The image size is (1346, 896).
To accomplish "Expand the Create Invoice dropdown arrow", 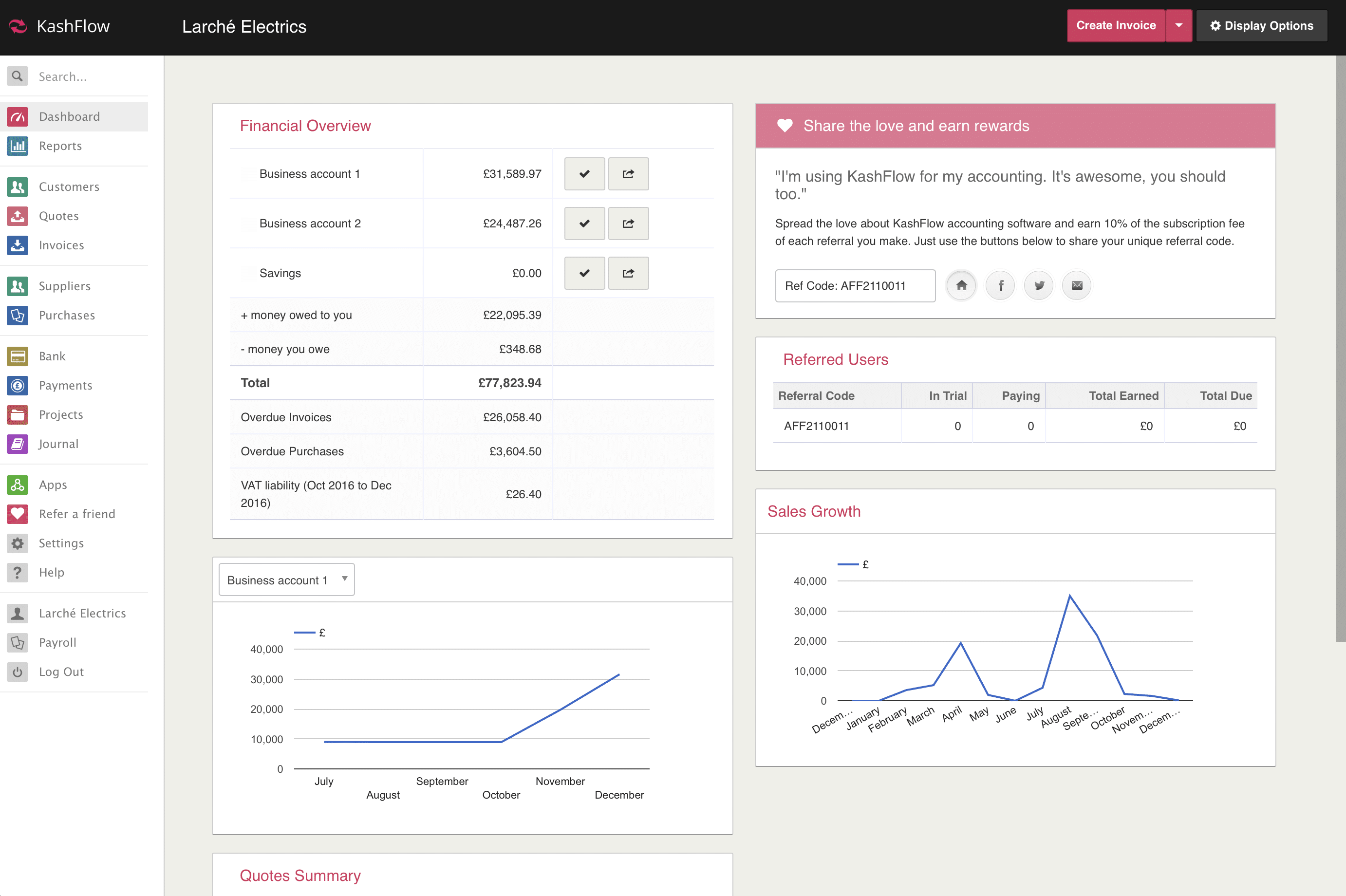I will (x=1178, y=26).
